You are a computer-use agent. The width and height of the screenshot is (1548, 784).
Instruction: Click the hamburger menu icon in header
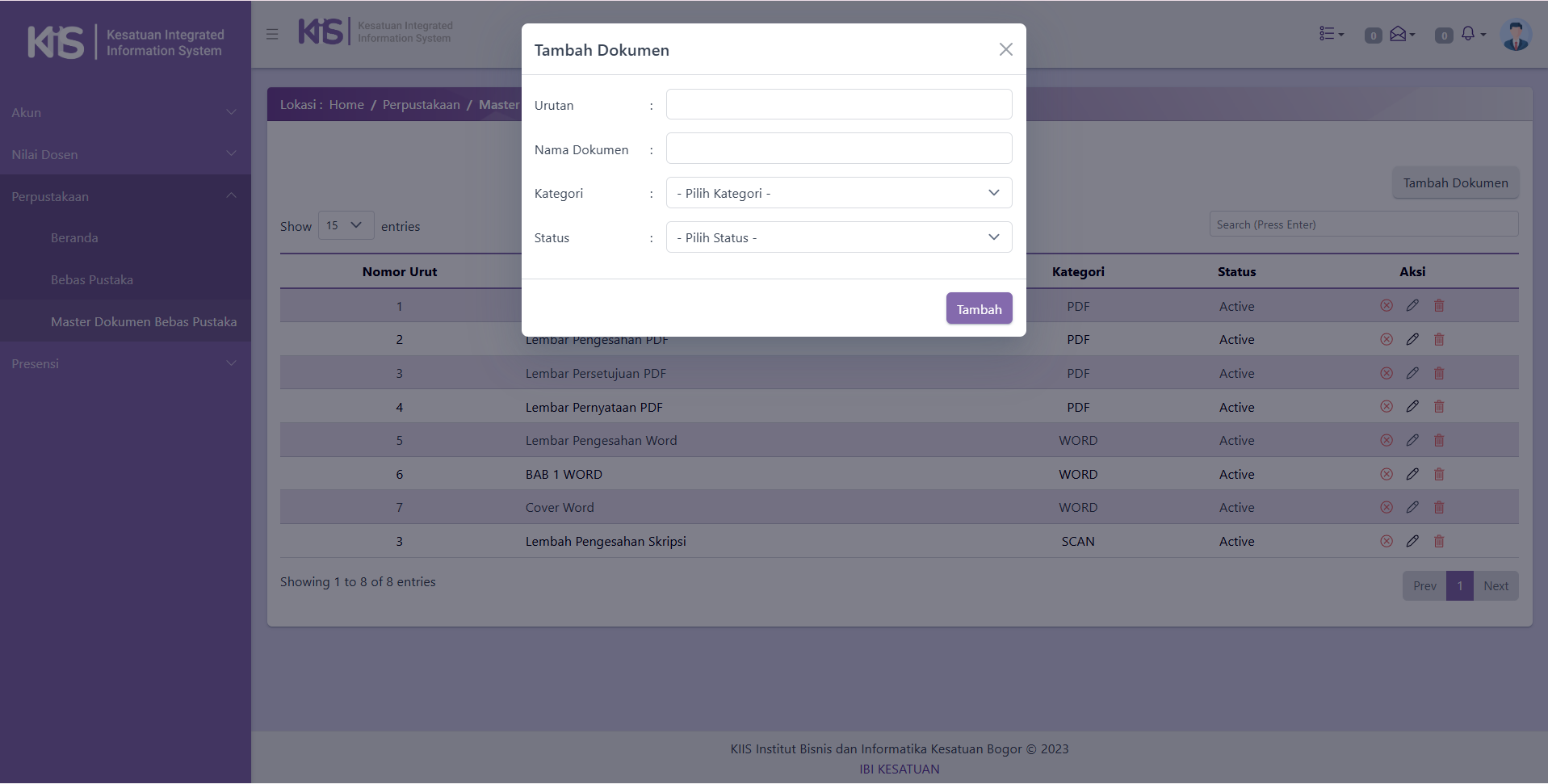tap(272, 34)
